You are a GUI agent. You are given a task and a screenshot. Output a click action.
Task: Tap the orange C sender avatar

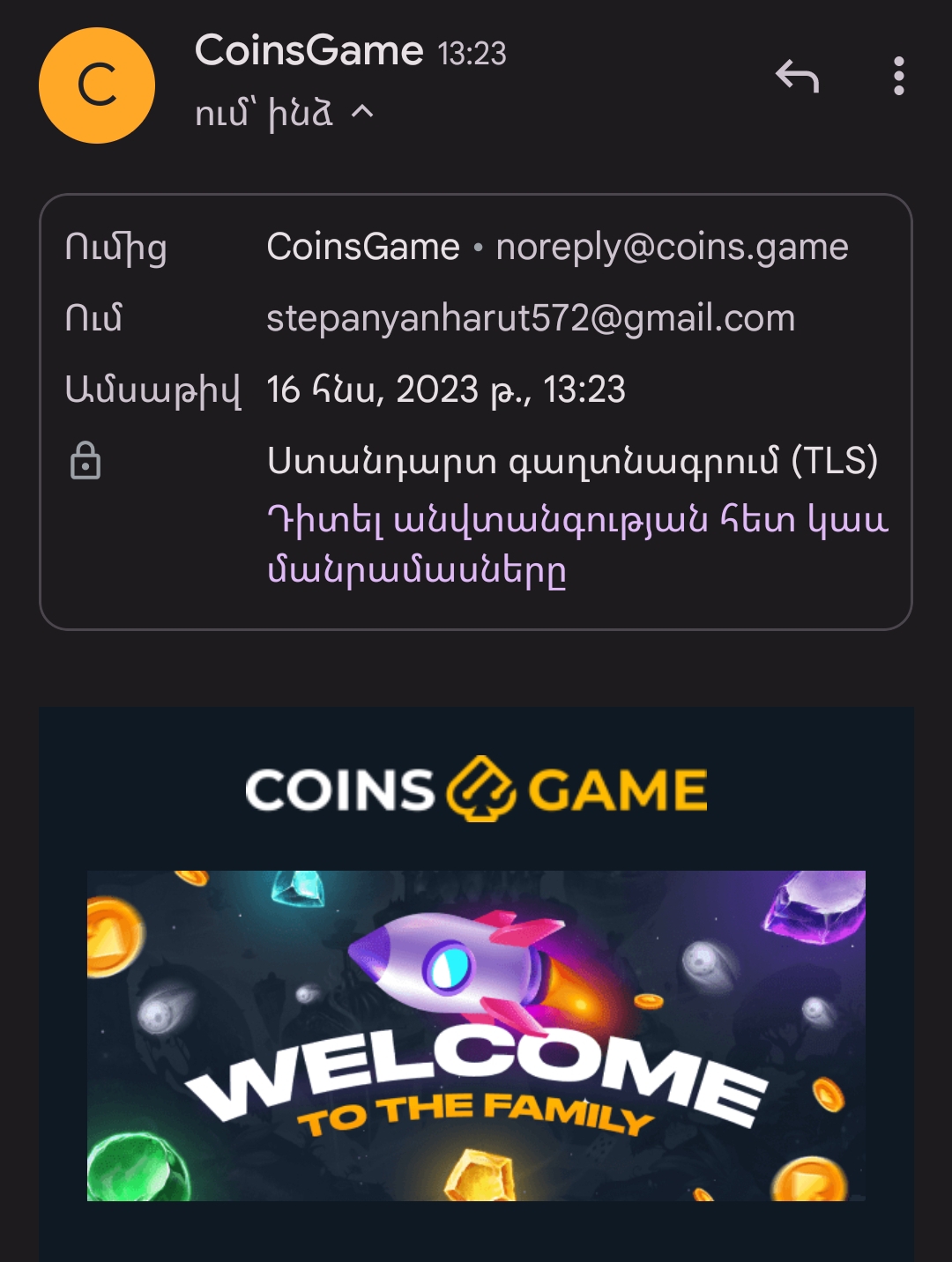point(97,85)
